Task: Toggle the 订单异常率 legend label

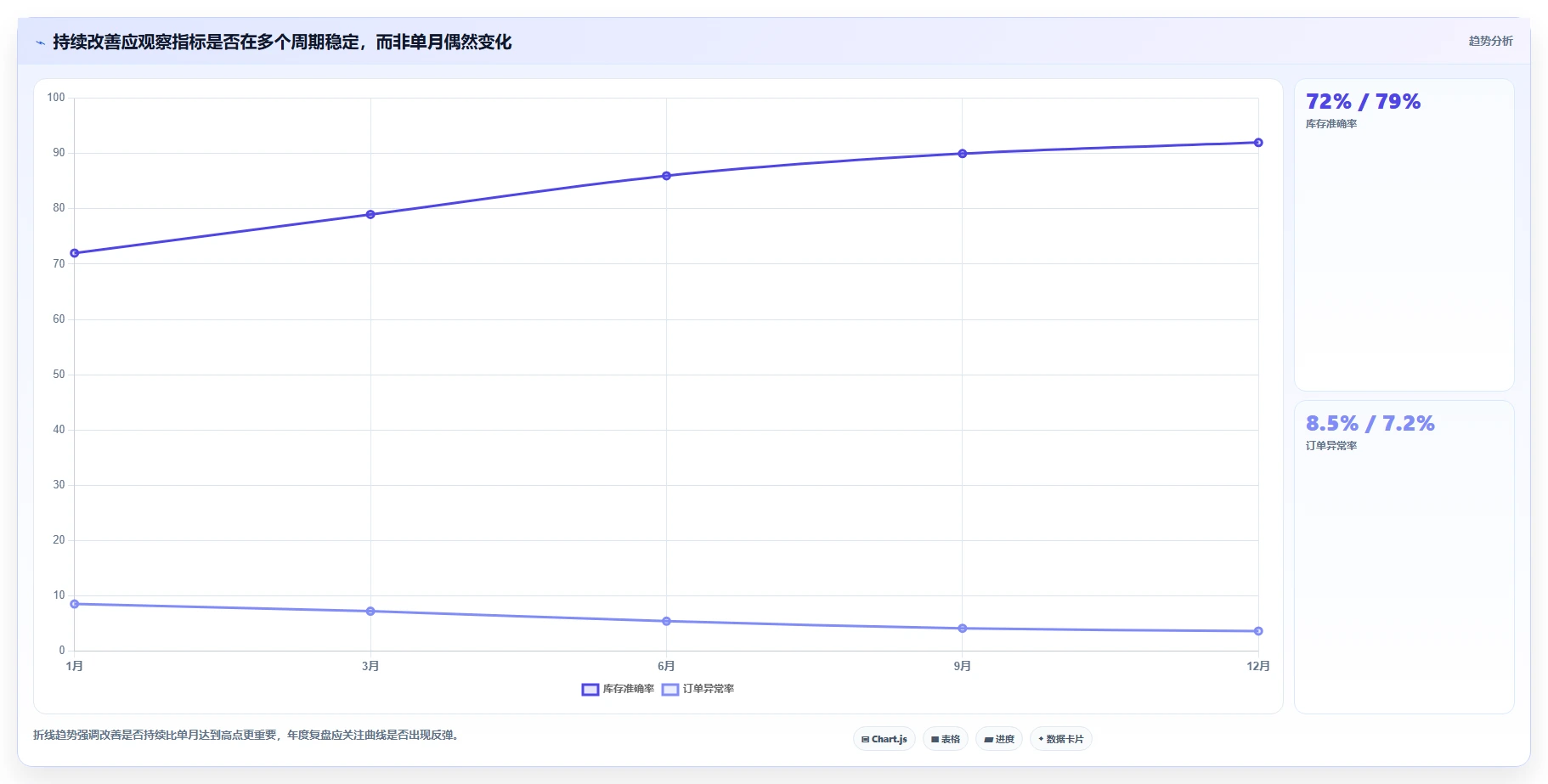Action: (709, 689)
